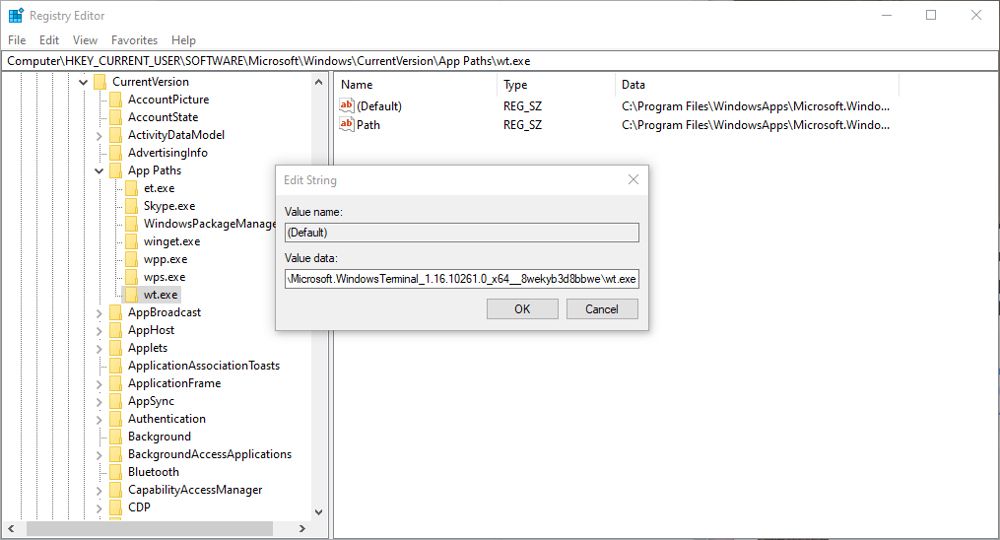Viewport: 1000px width, 540px height.
Task: Select the AppHost folder icon
Action: click(x=115, y=330)
